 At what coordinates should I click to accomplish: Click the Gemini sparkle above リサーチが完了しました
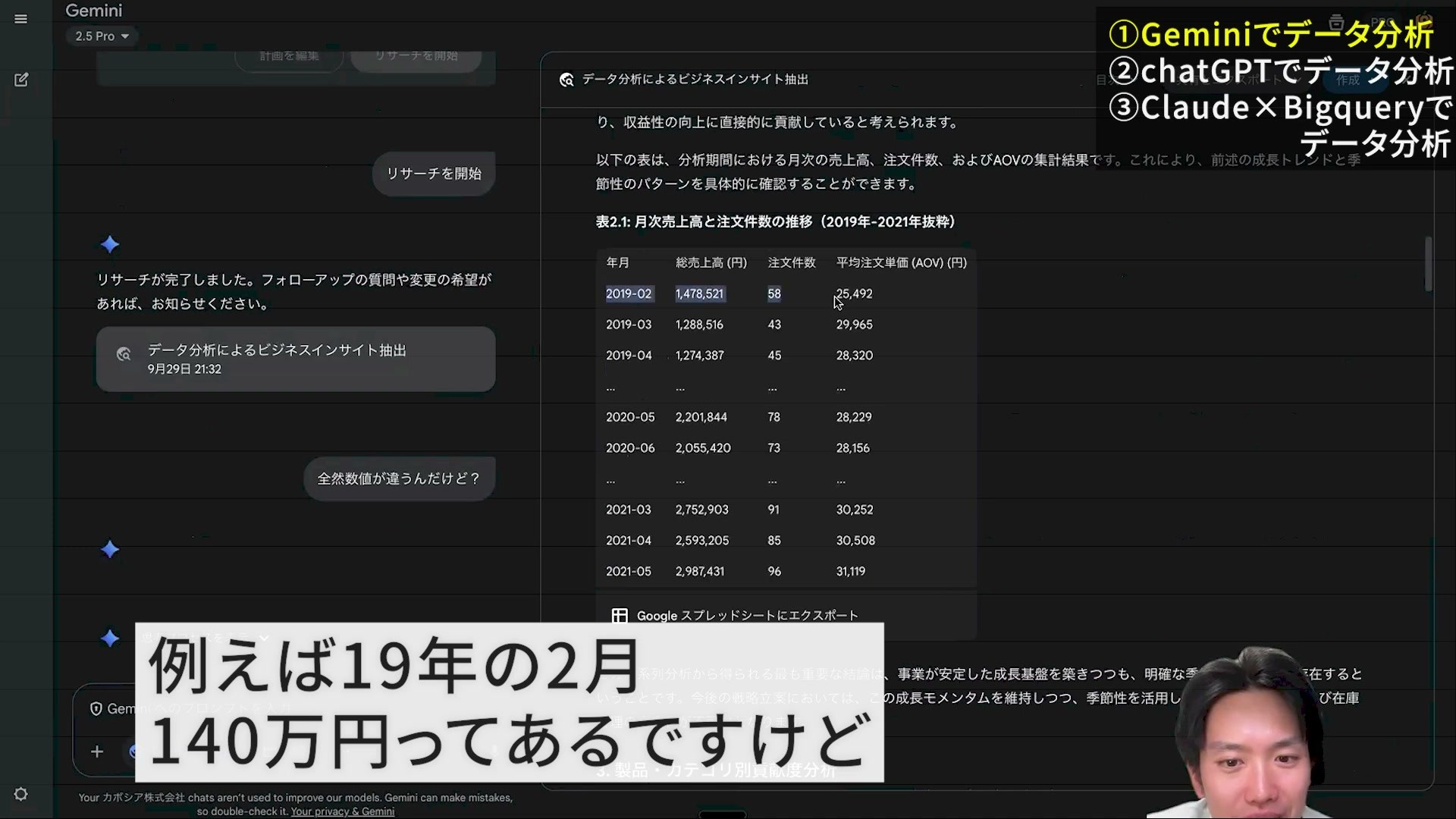pos(110,244)
